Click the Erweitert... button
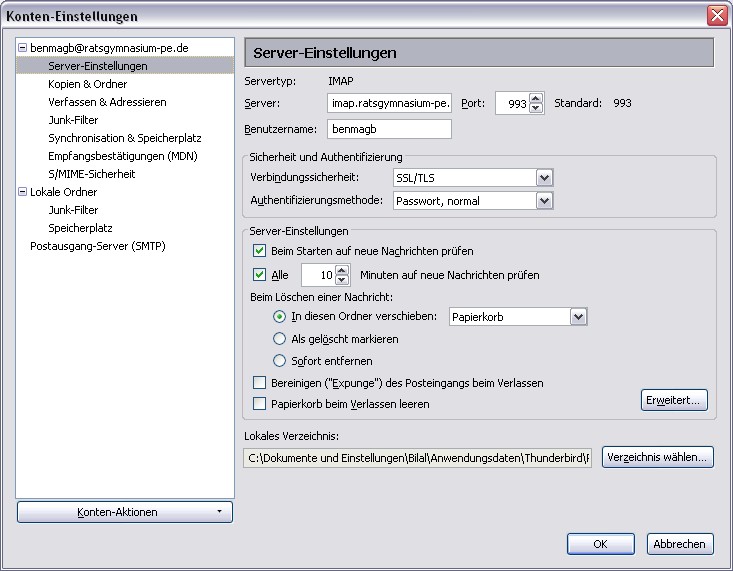Image resolution: width=733 pixels, height=571 pixels. pyautogui.click(x=674, y=400)
